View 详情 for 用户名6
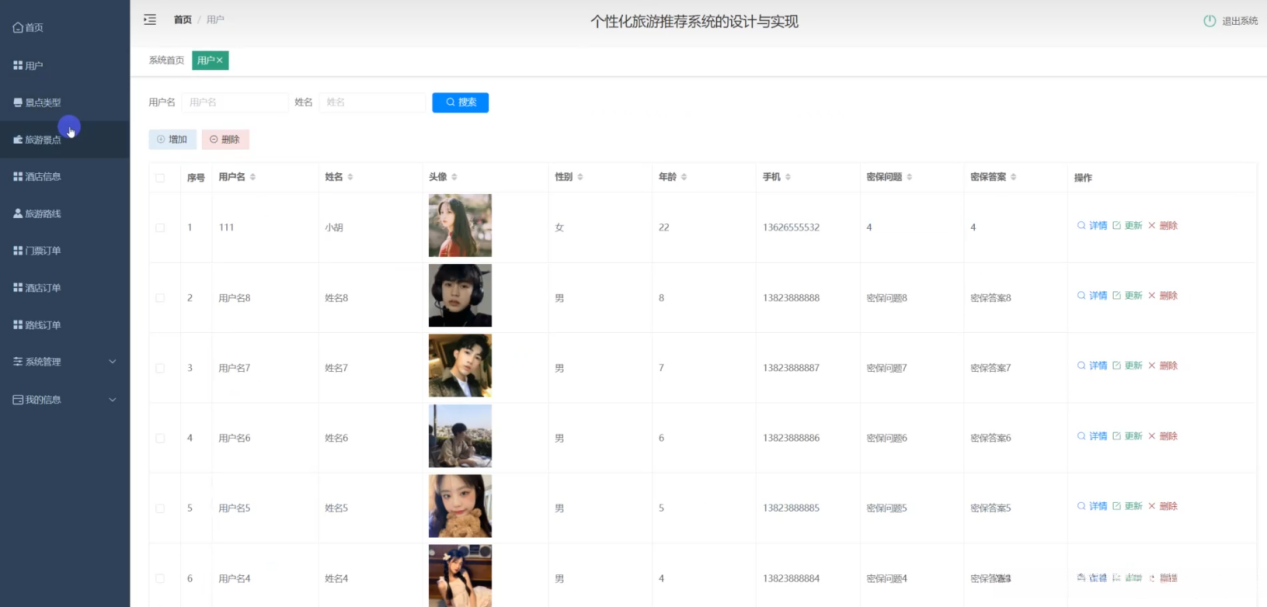 click(x=1092, y=436)
